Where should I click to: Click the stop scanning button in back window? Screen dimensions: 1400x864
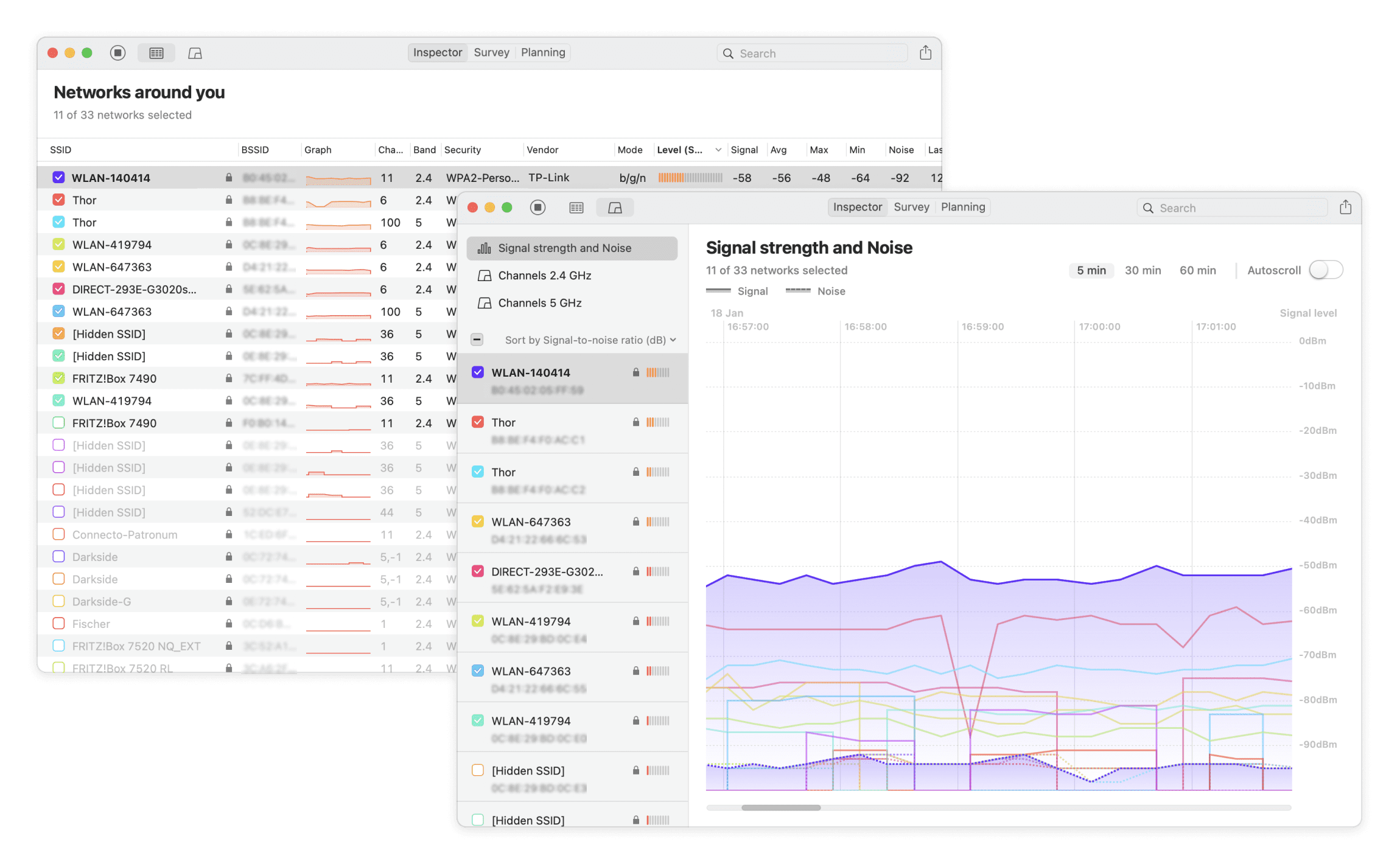point(118,53)
